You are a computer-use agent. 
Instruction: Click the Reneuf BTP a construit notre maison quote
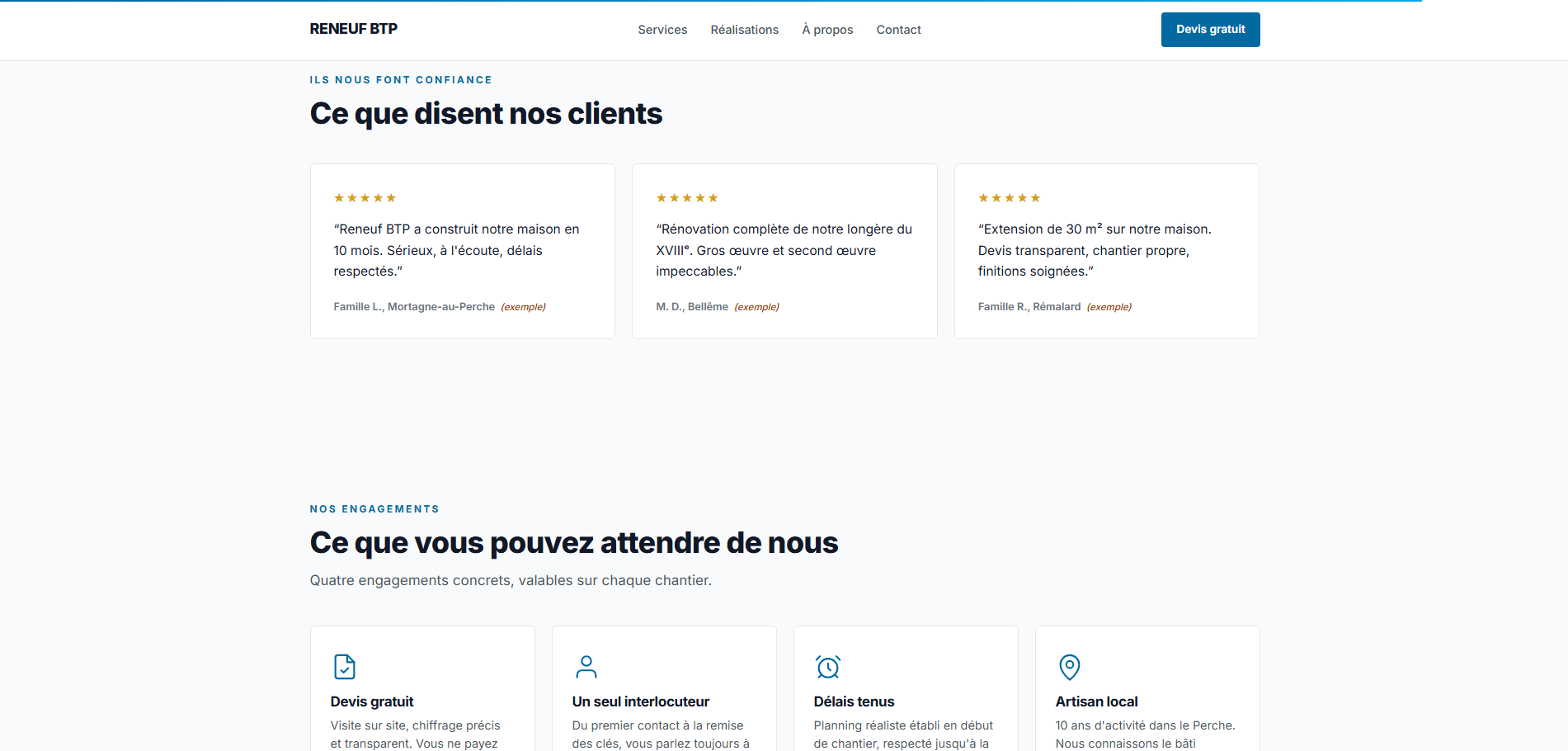[456, 250]
